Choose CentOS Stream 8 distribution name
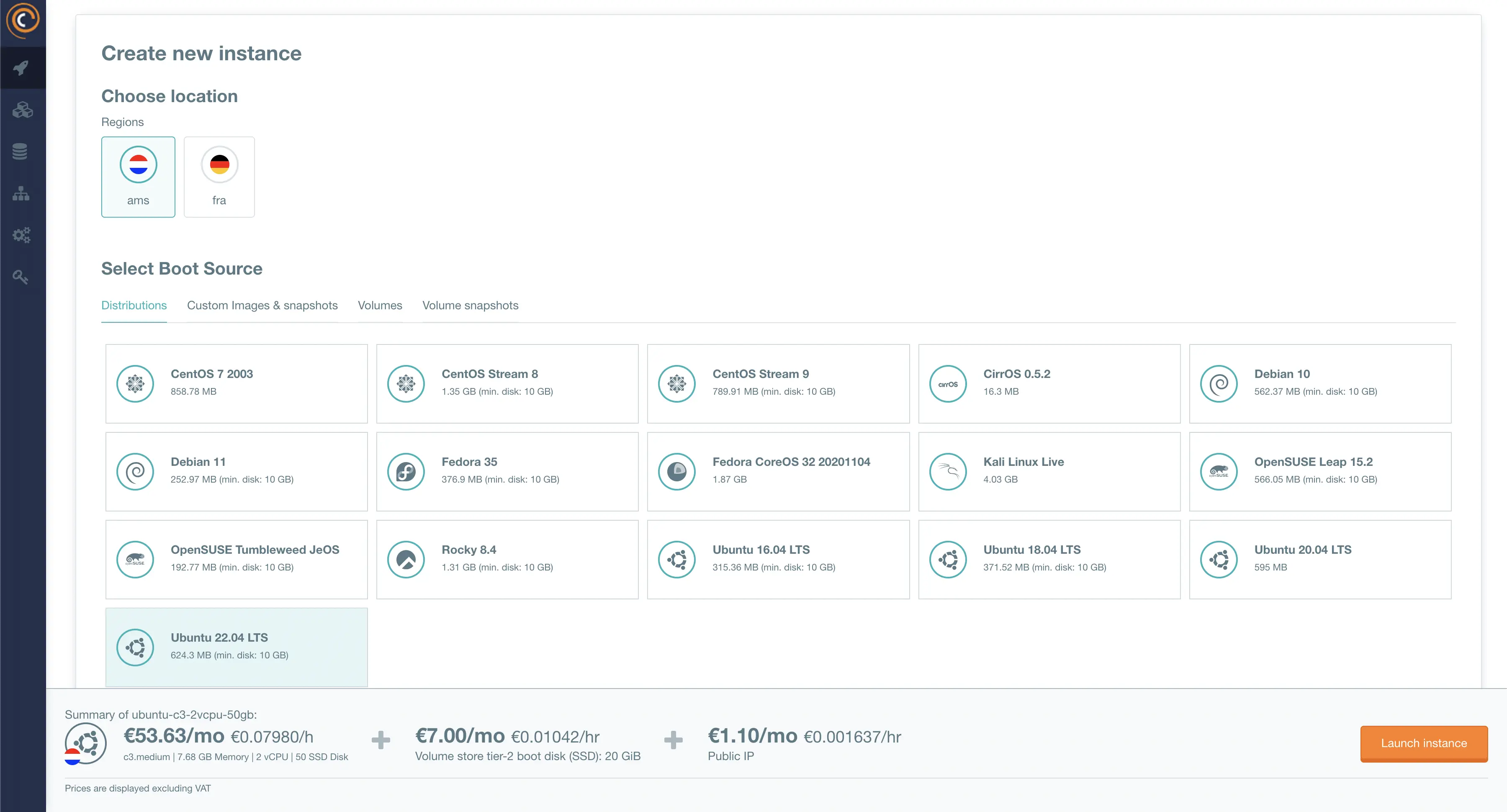 pos(490,374)
